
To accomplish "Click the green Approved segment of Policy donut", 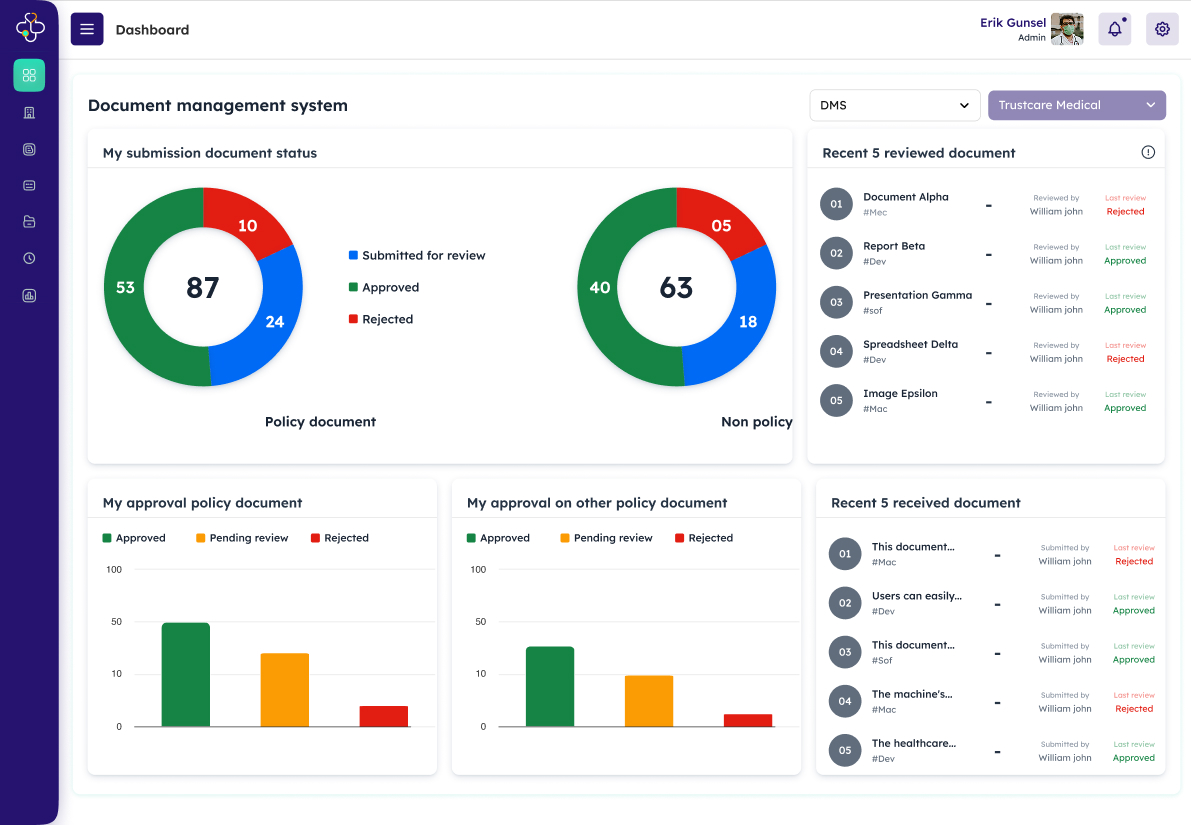I will tap(126, 288).
